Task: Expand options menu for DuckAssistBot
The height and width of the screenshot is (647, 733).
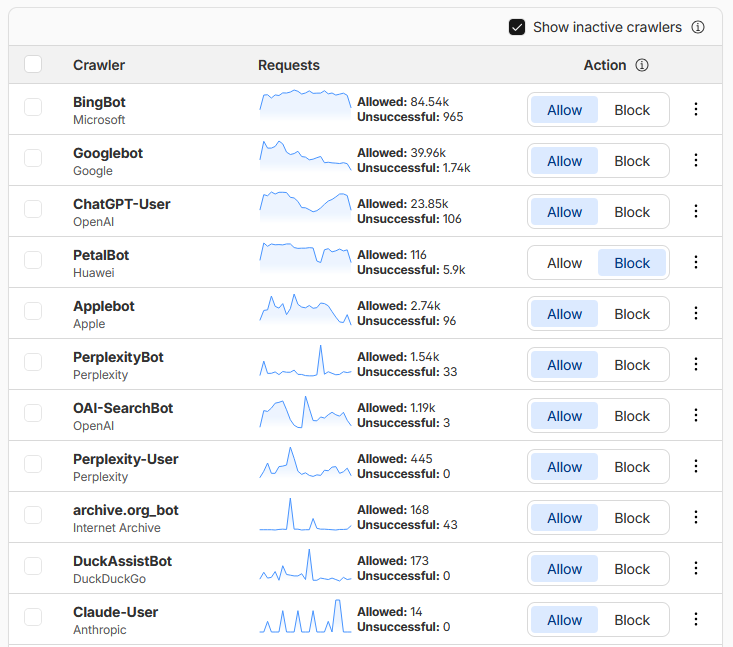Action: pos(696,569)
